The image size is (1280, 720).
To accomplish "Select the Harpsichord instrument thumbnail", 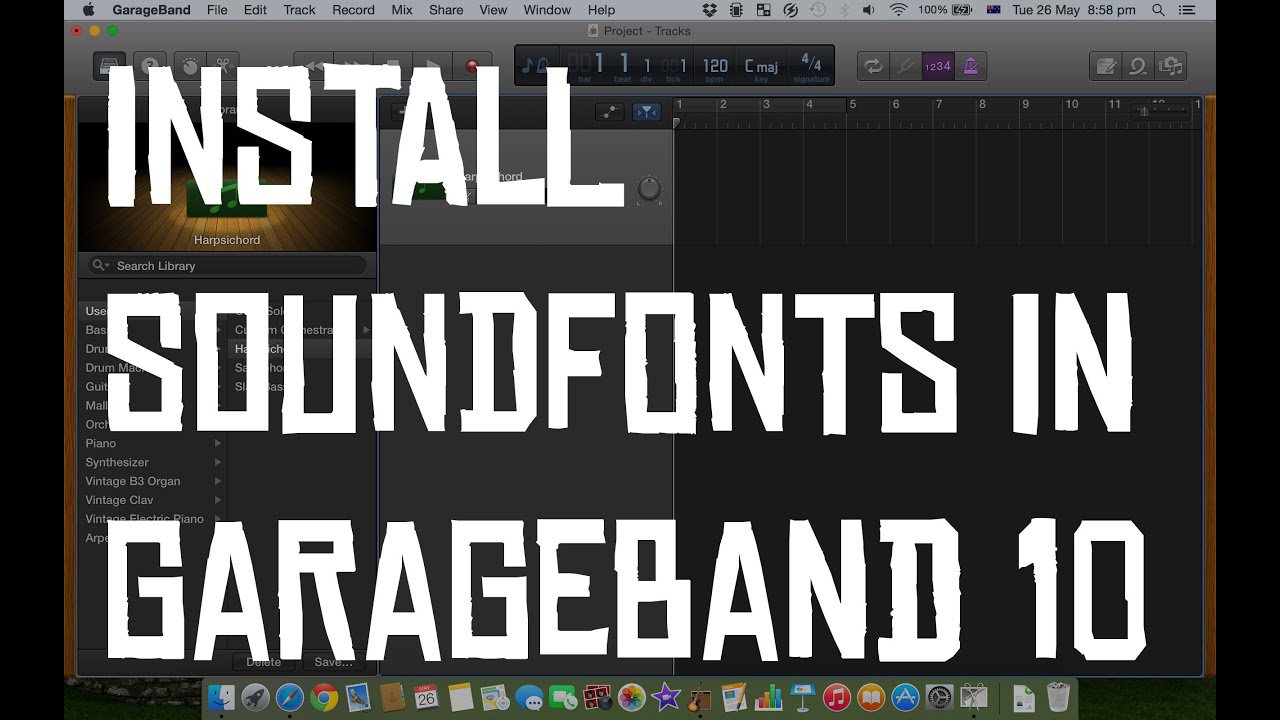I will point(227,198).
